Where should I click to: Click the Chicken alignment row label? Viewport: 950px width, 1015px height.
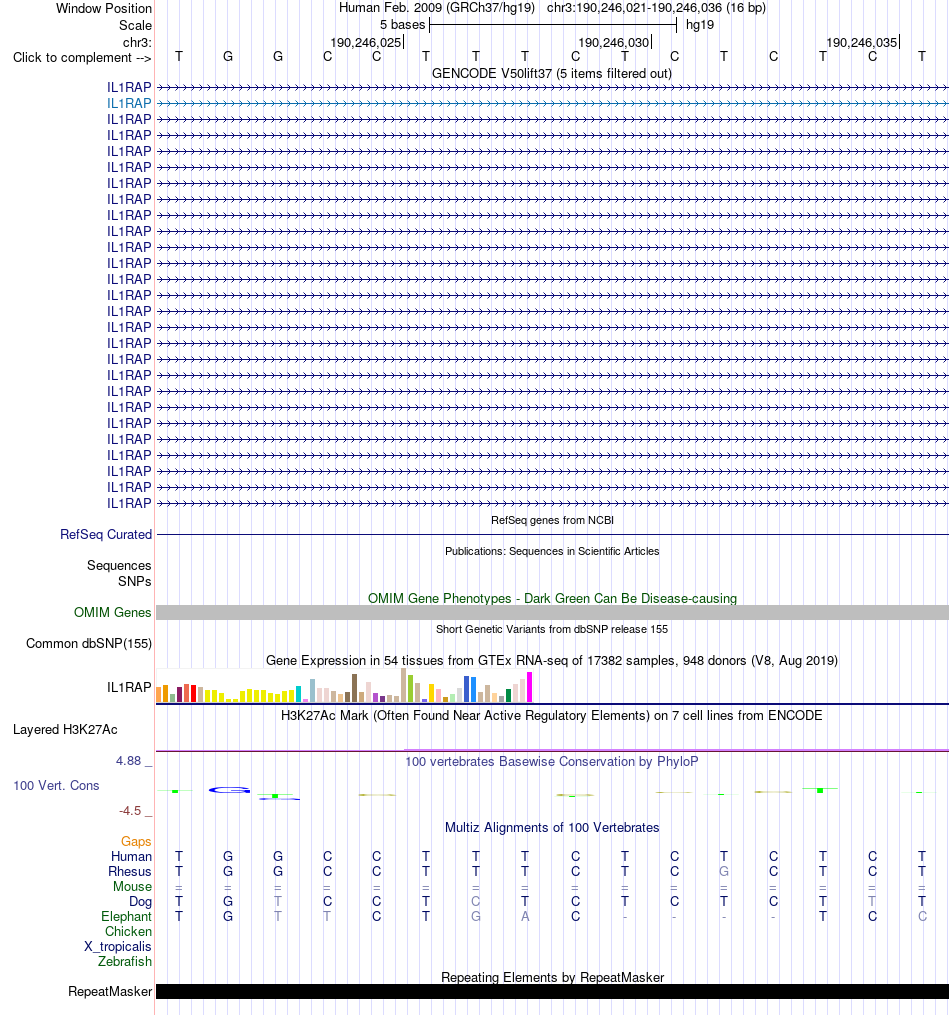[x=129, y=931]
